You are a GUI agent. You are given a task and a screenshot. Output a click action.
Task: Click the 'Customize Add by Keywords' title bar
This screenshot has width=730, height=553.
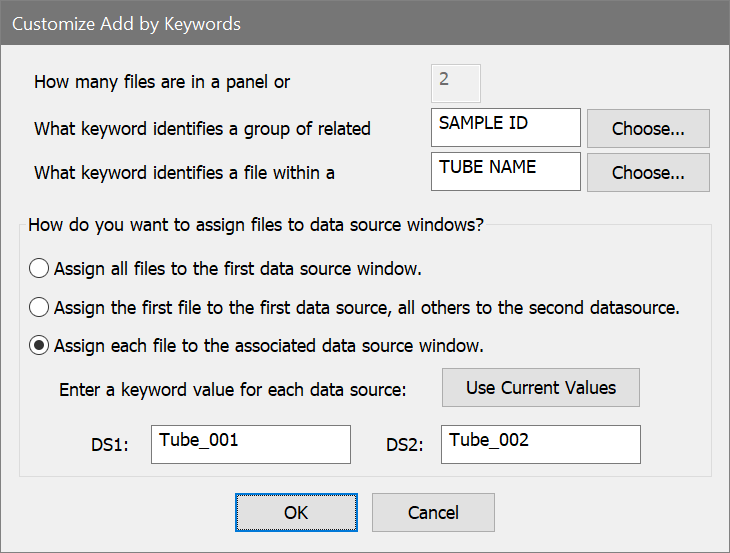[x=365, y=23]
